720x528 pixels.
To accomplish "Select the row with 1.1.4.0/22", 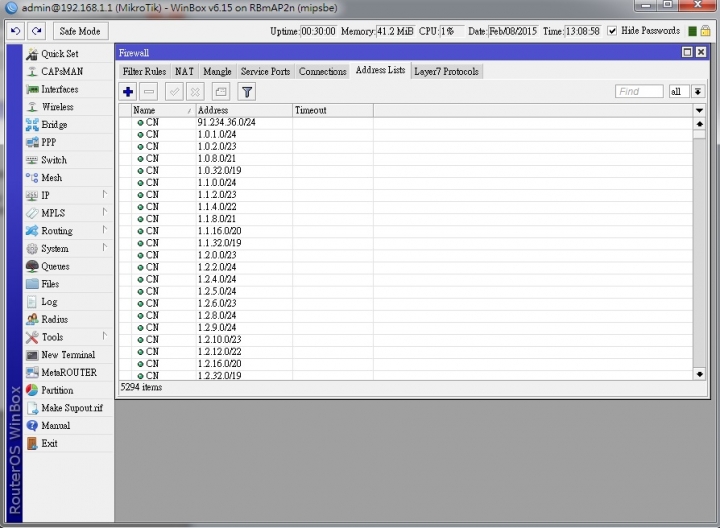I will pyautogui.click(x=405, y=207).
